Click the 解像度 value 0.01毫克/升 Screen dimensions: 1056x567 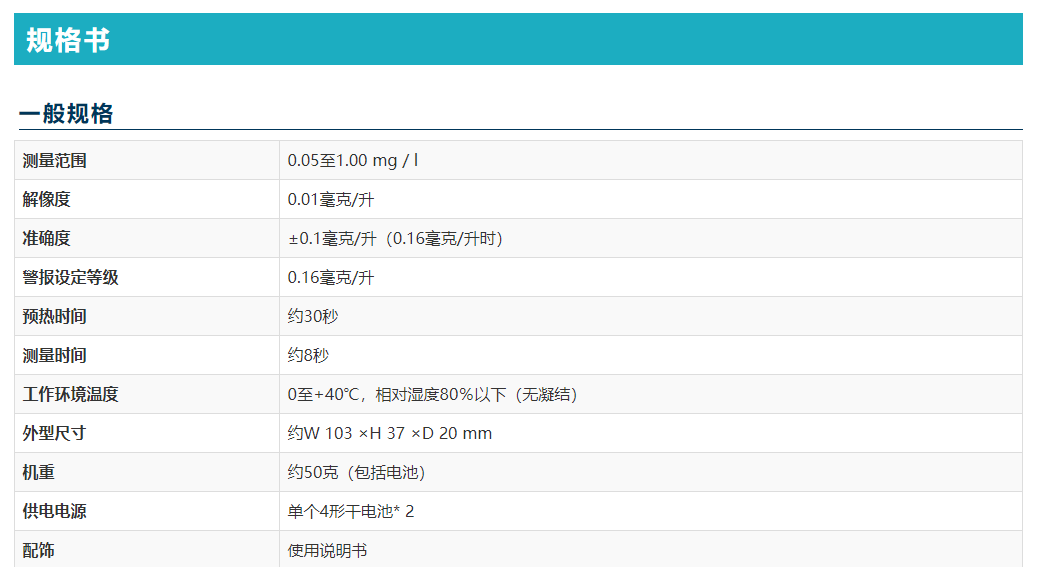click(331, 200)
